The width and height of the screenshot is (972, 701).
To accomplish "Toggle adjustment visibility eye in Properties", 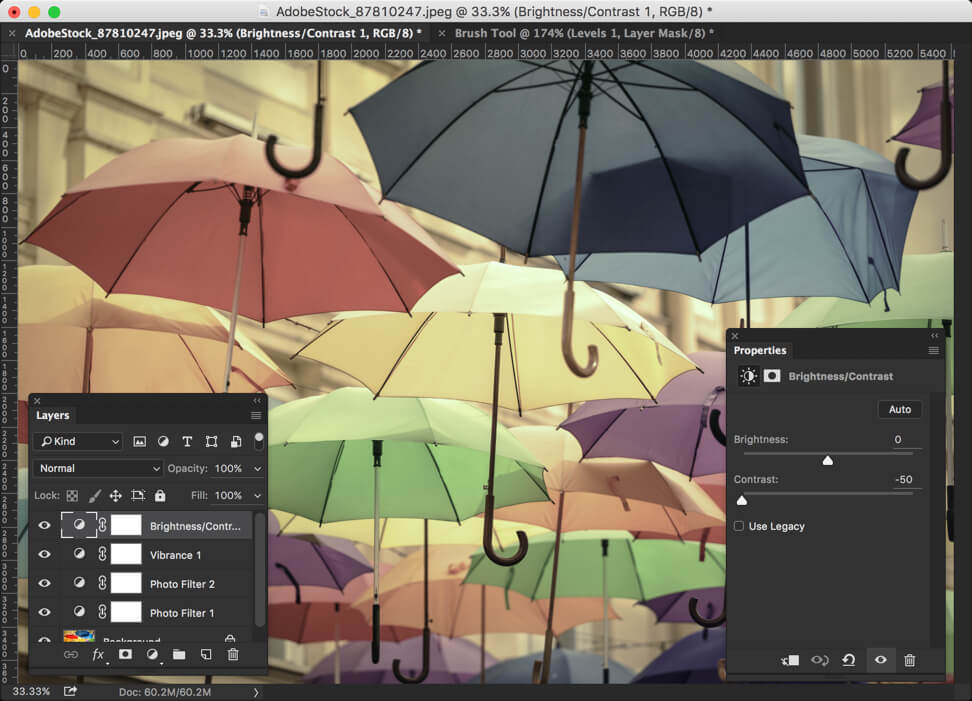I will coord(880,660).
